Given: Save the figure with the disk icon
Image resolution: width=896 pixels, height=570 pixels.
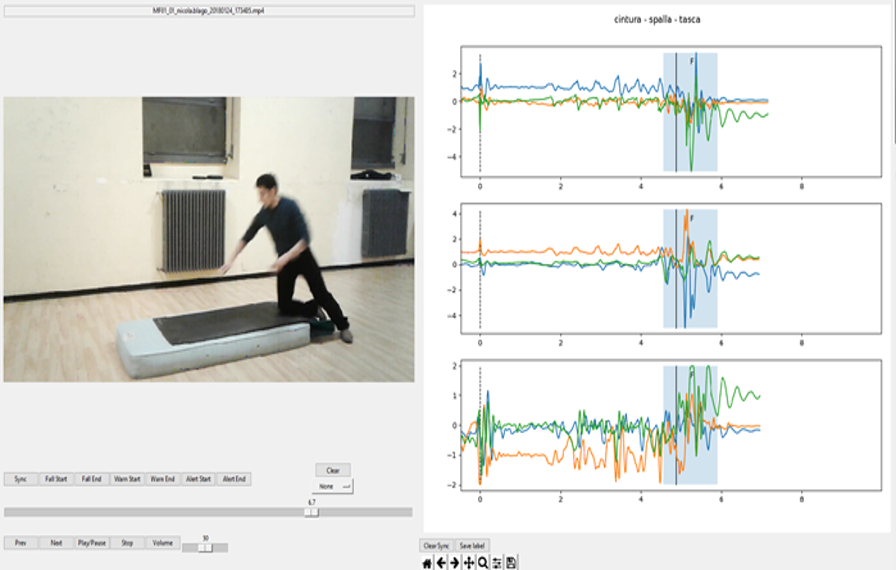Looking at the screenshot, I should click(x=511, y=563).
